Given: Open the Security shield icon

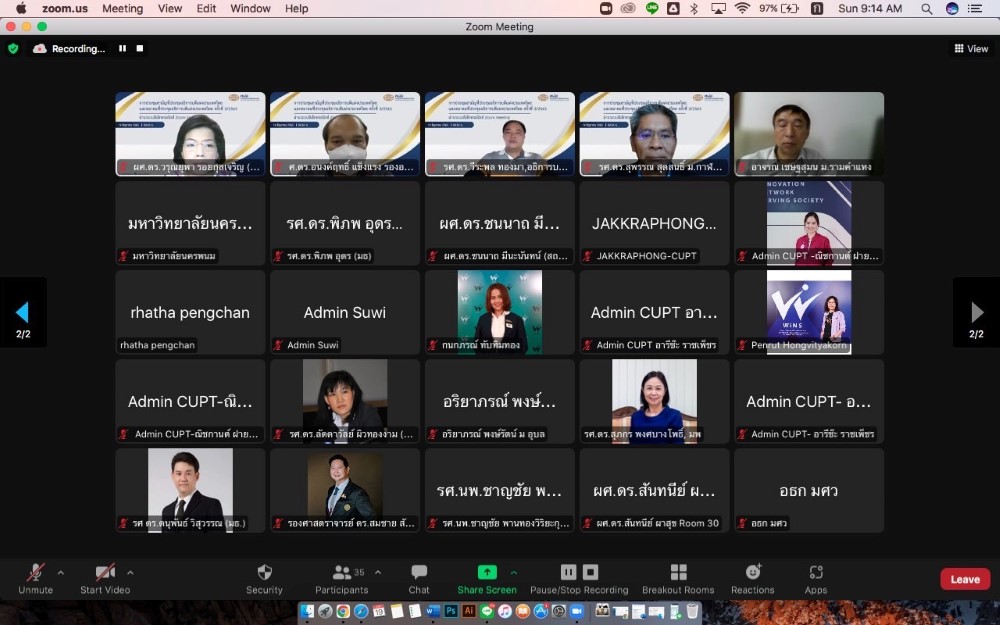Looking at the screenshot, I should pyautogui.click(x=264, y=573).
